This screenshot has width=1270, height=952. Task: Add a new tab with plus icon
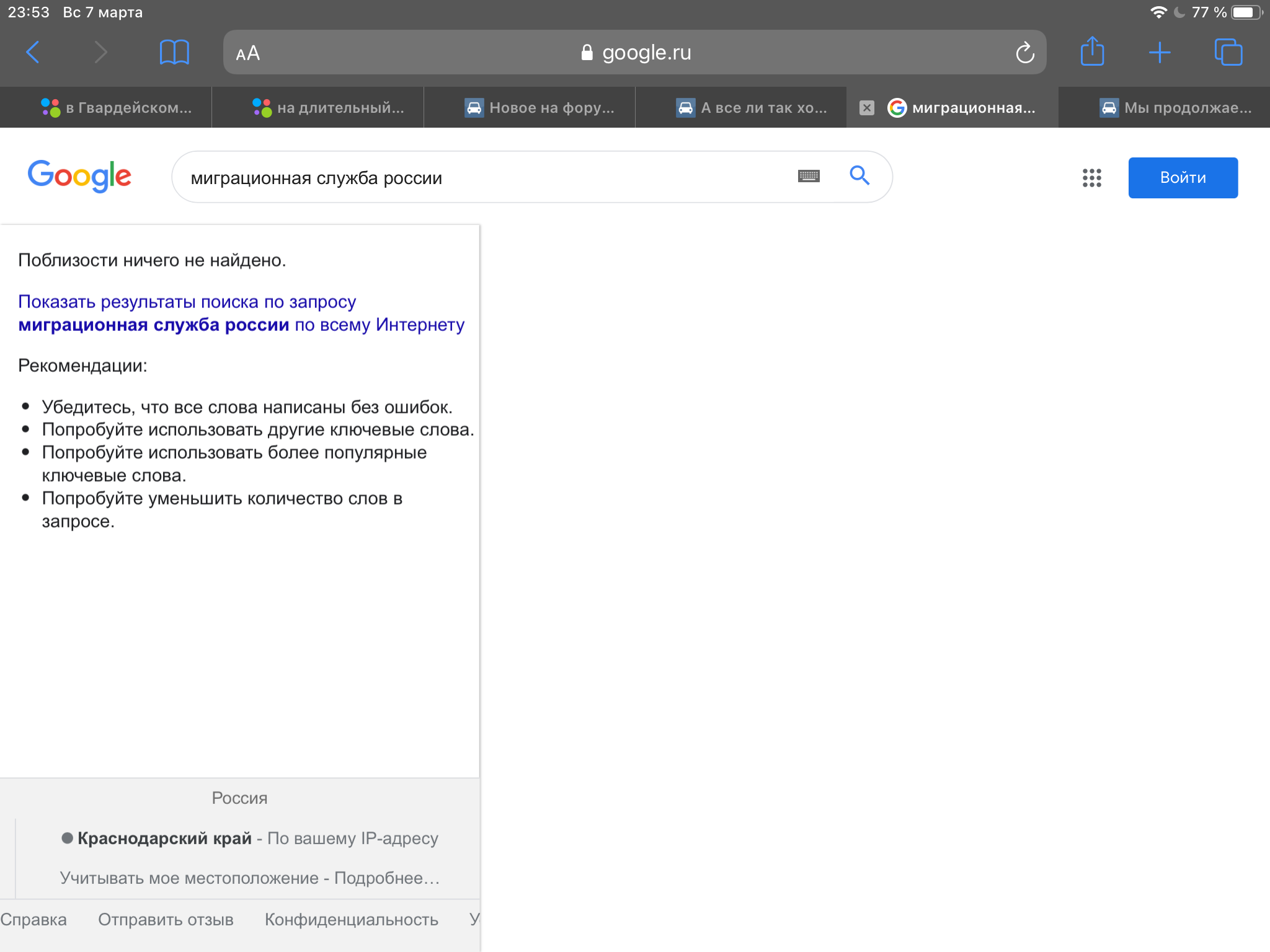pos(1159,53)
